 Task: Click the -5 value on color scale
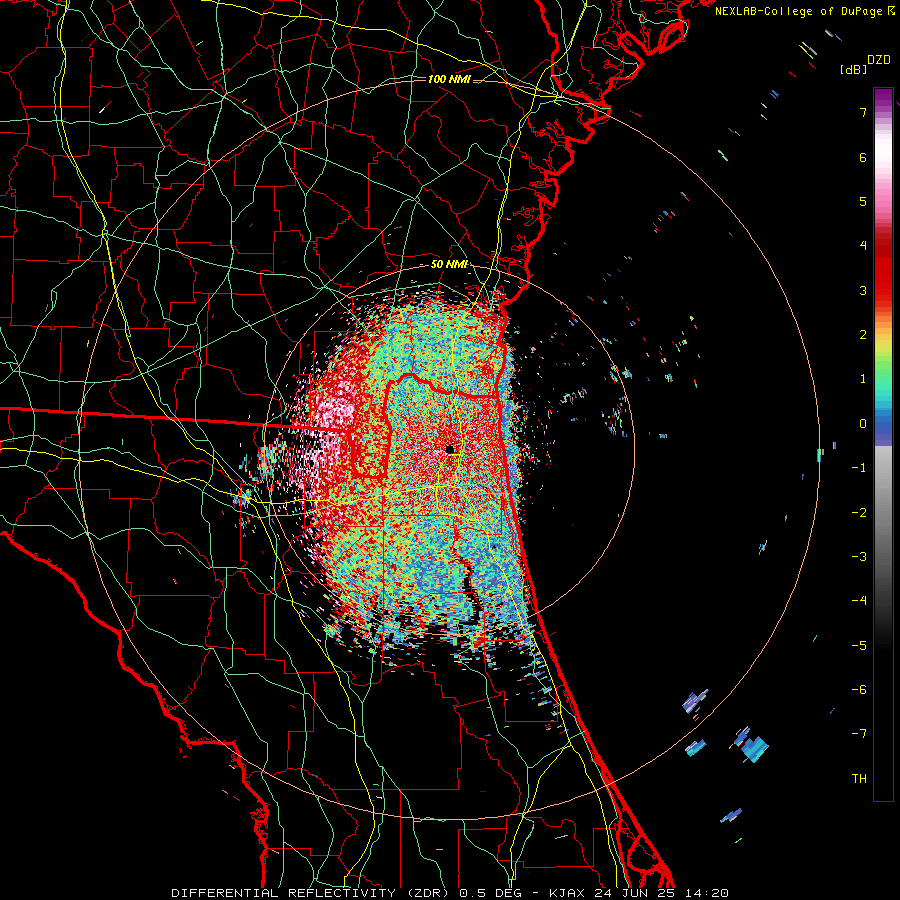(x=859, y=646)
